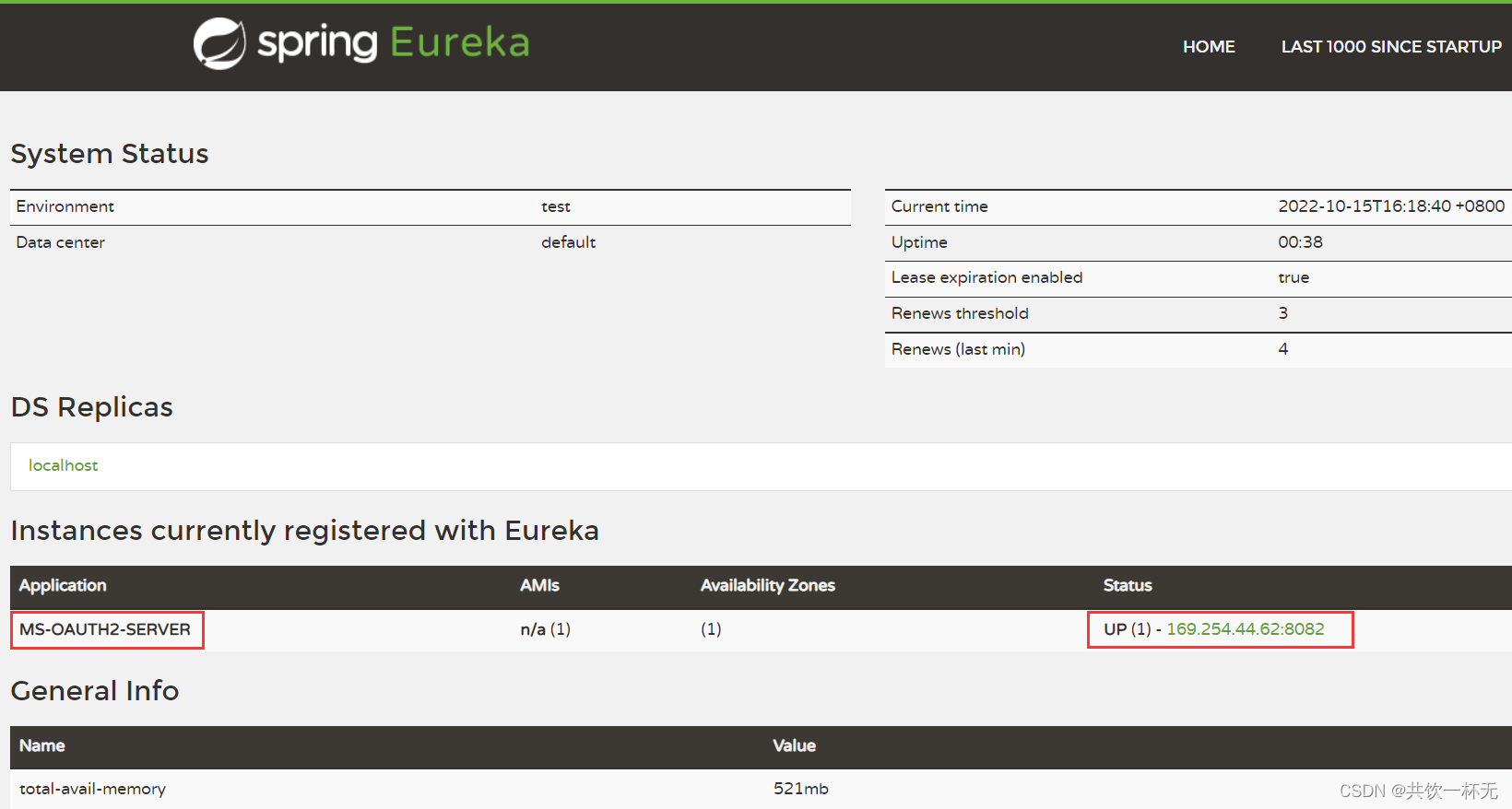The image size is (1512, 809).
Task: Click the System Status heading
Action: click(x=110, y=153)
